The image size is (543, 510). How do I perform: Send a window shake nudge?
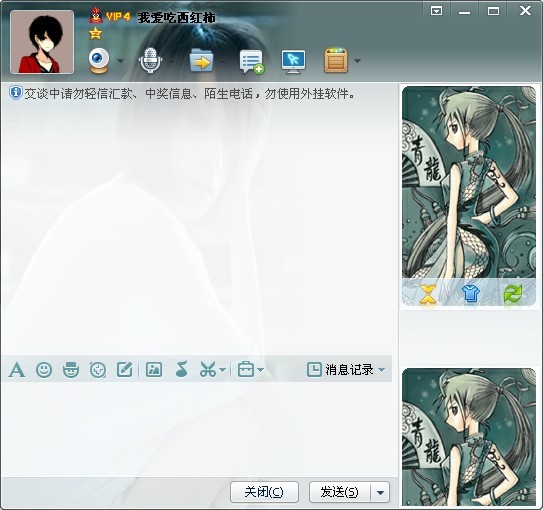click(98, 369)
